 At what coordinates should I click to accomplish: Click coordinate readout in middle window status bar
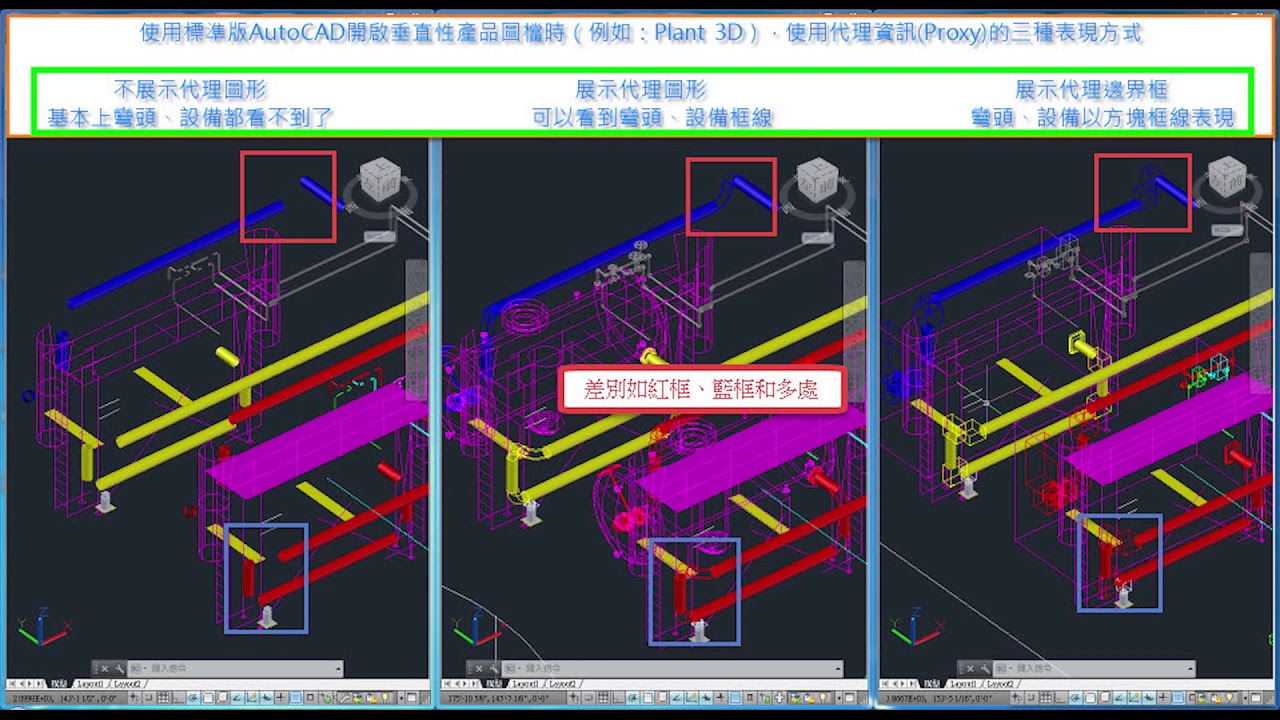(498, 698)
